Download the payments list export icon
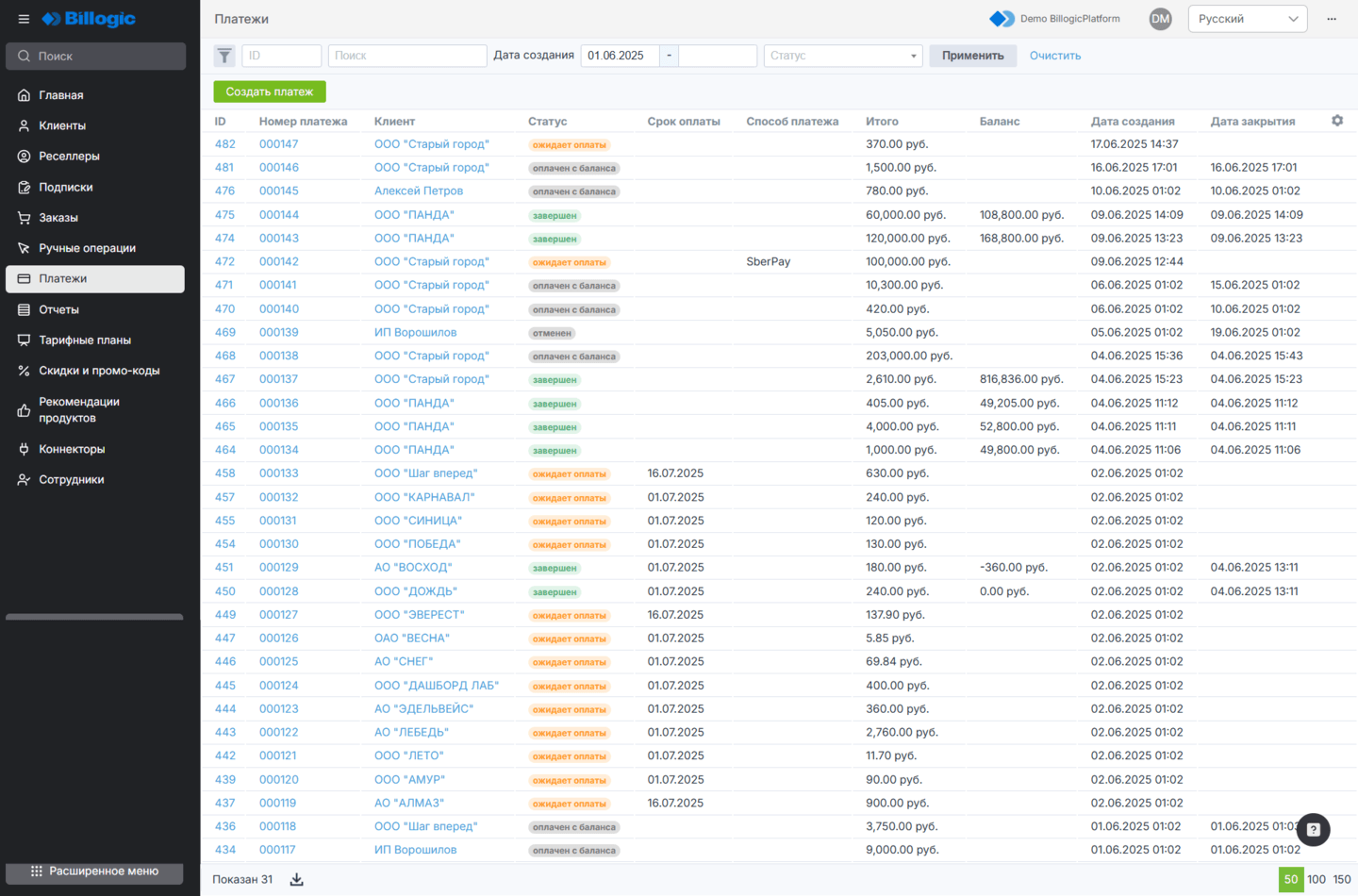Viewport: 1358px width, 896px height. tap(296, 879)
